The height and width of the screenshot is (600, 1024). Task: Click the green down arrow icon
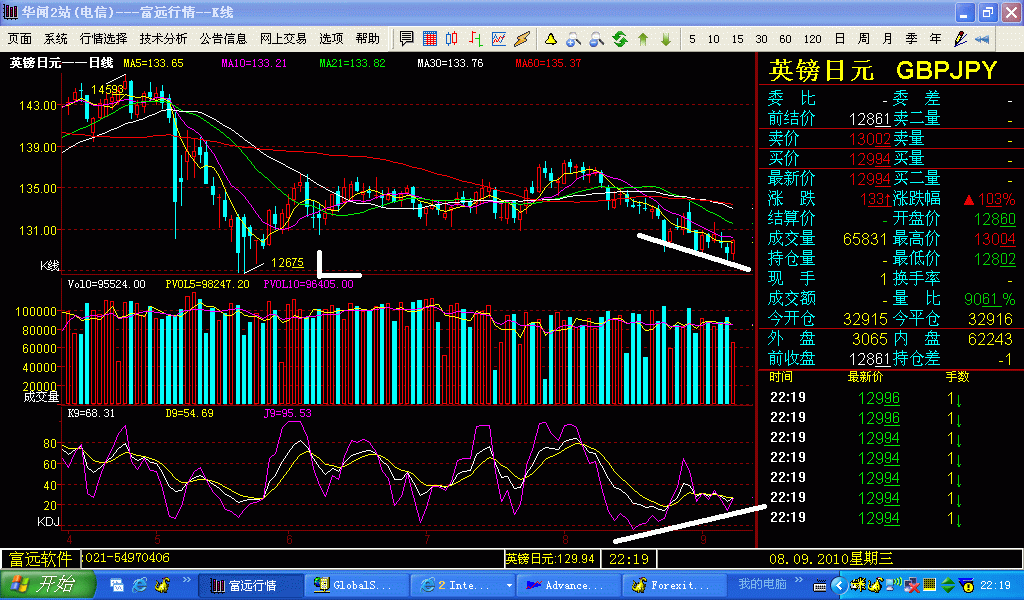[665, 39]
